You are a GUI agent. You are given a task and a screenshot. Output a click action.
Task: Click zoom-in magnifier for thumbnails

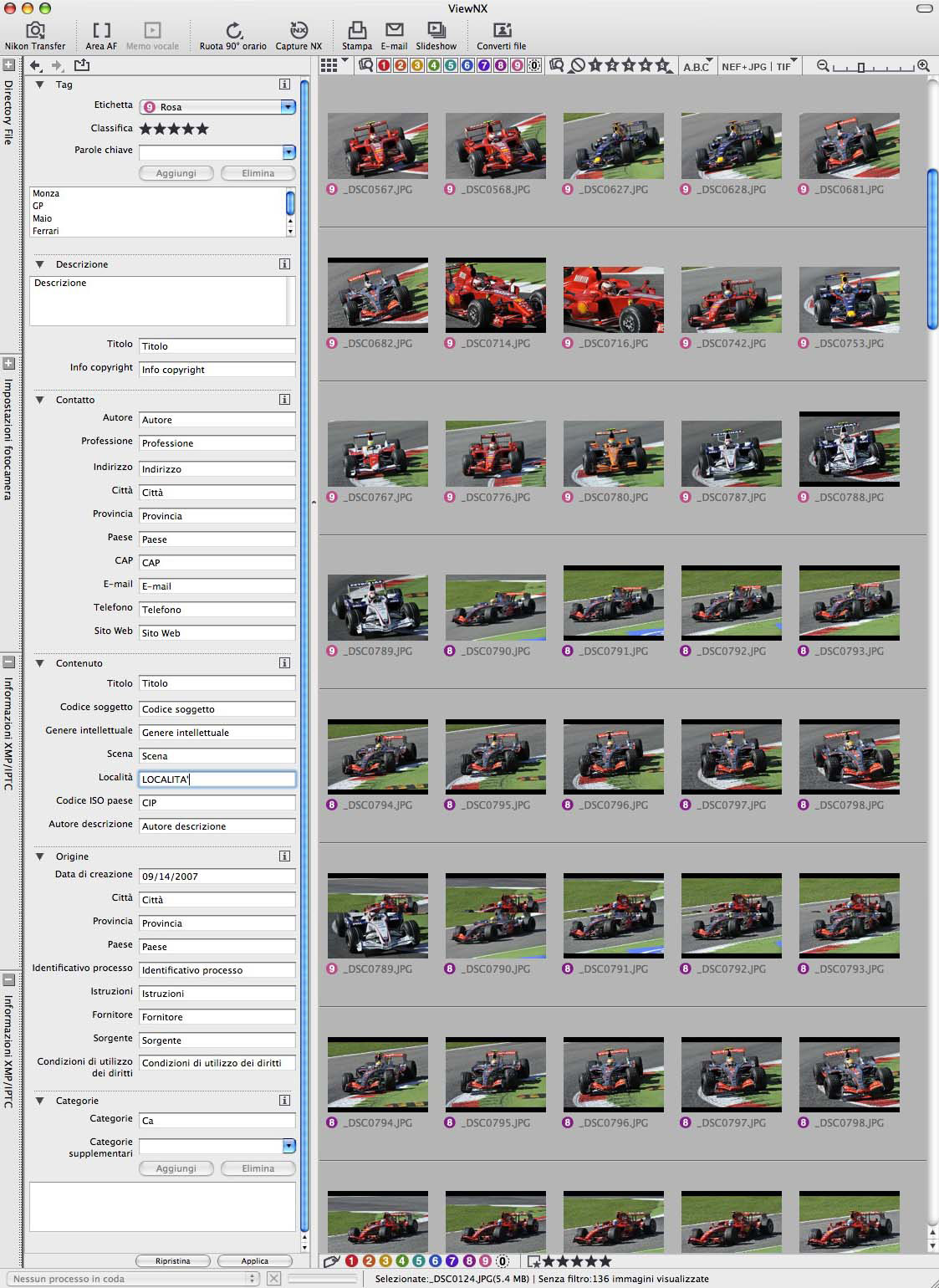pos(923,65)
